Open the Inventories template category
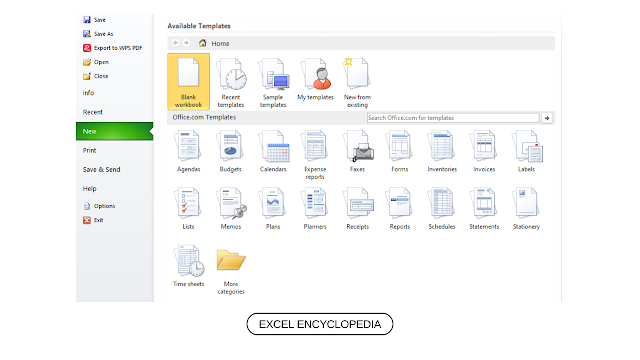 [442, 151]
